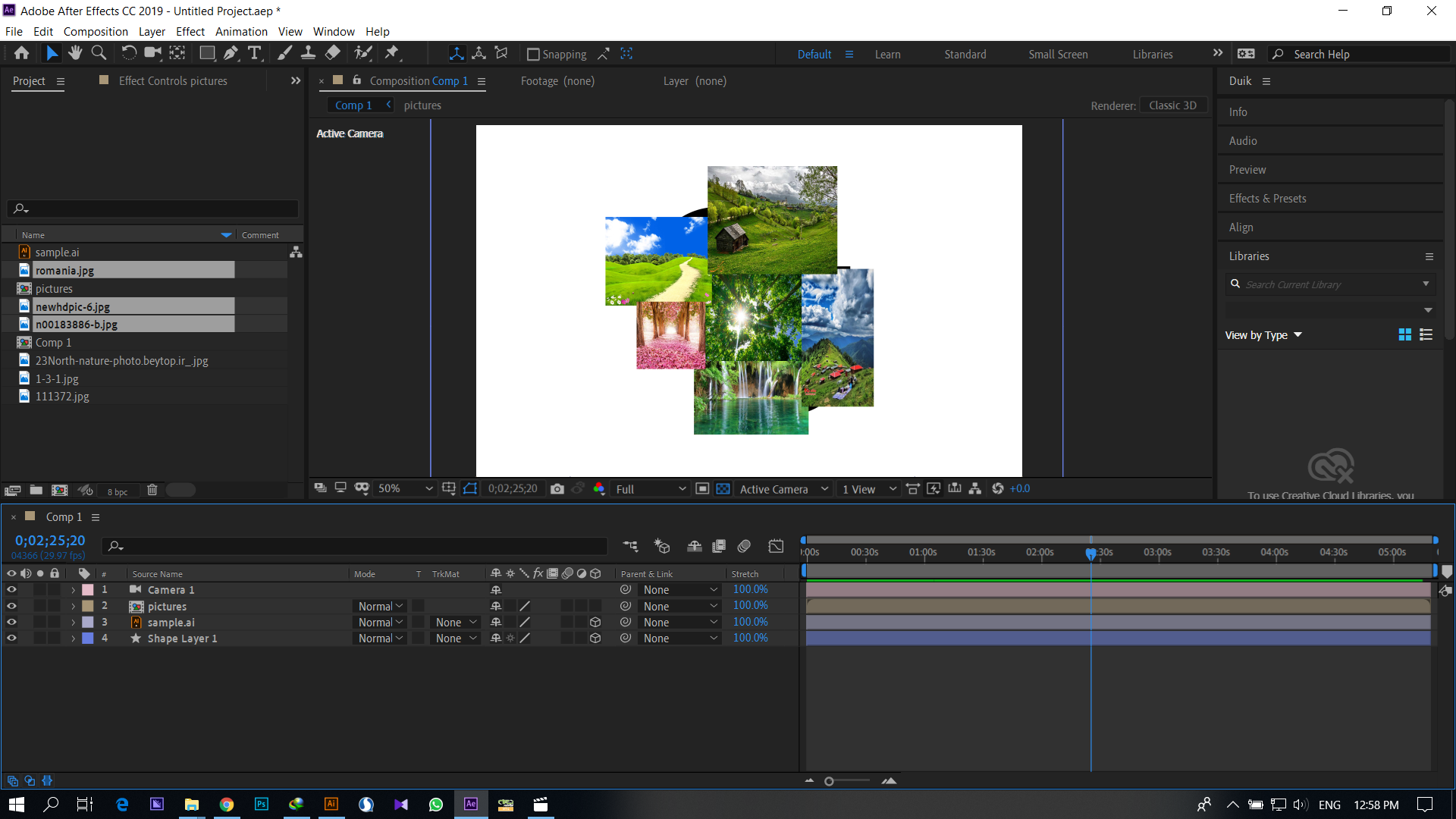Switch to the Learn workspace tab
The width and height of the screenshot is (1456, 819).
887,54
